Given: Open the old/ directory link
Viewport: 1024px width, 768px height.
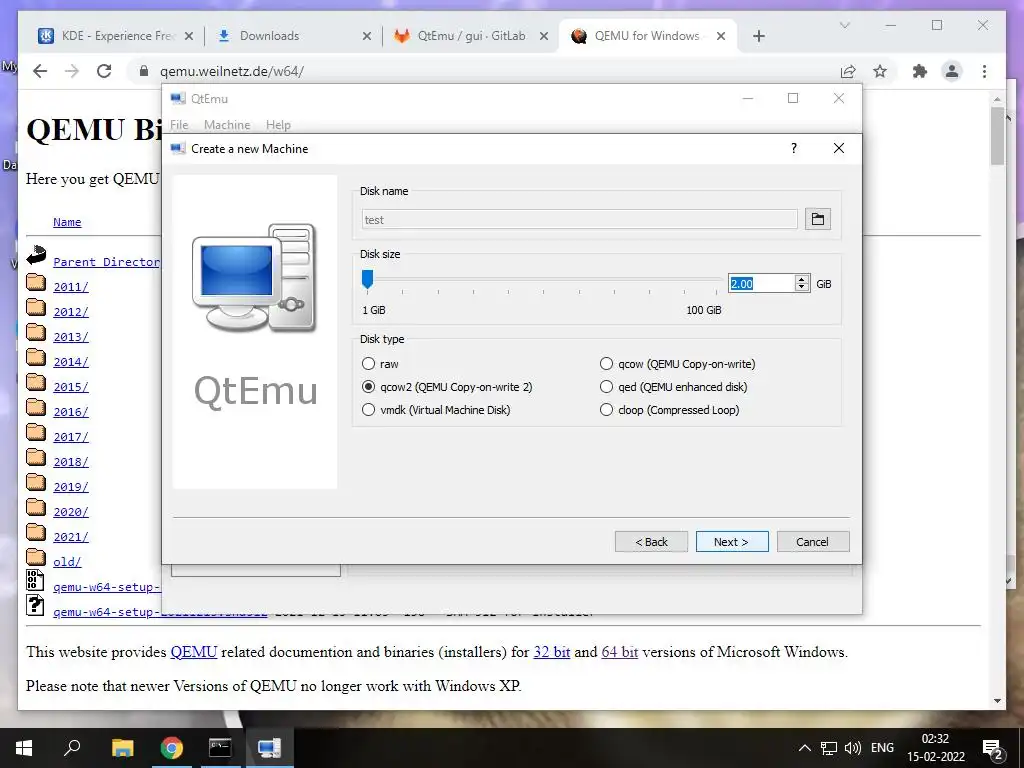Looking at the screenshot, I should tap(67, 562).
